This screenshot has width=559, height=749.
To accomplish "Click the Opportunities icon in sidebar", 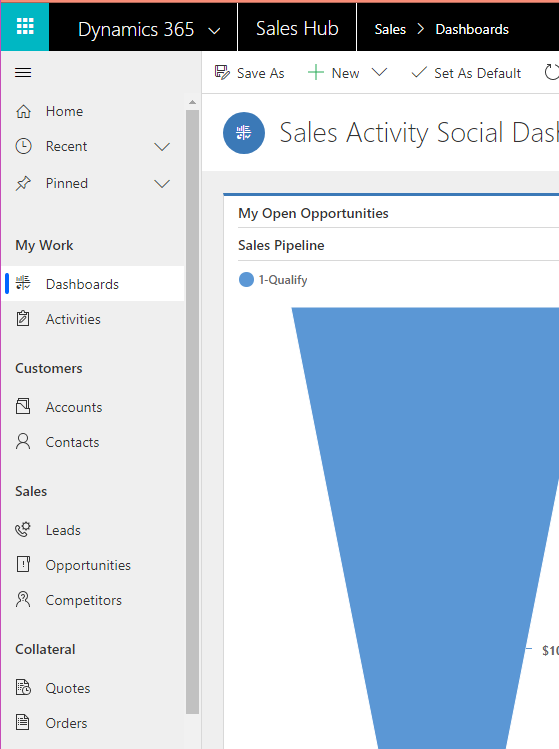I will 23,565.
